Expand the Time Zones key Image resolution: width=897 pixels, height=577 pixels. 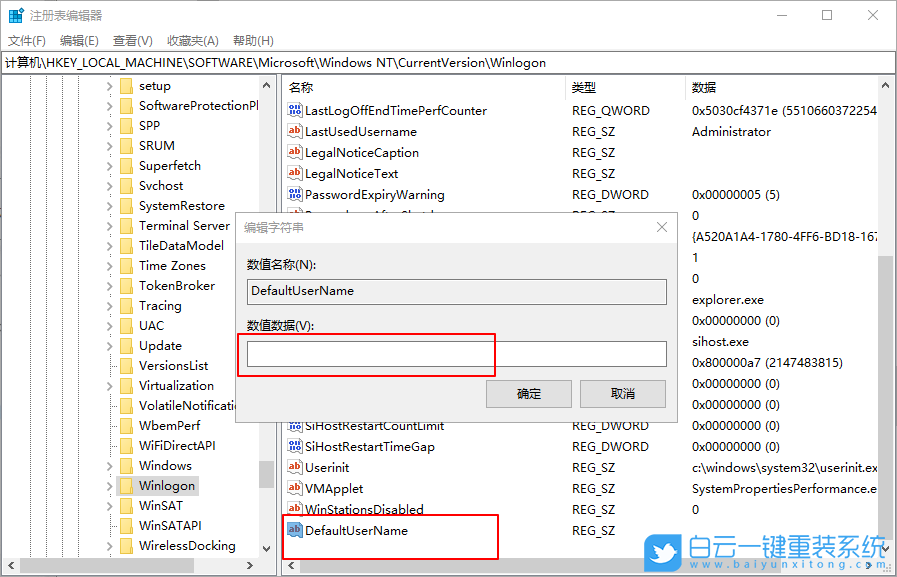point(110,265)
